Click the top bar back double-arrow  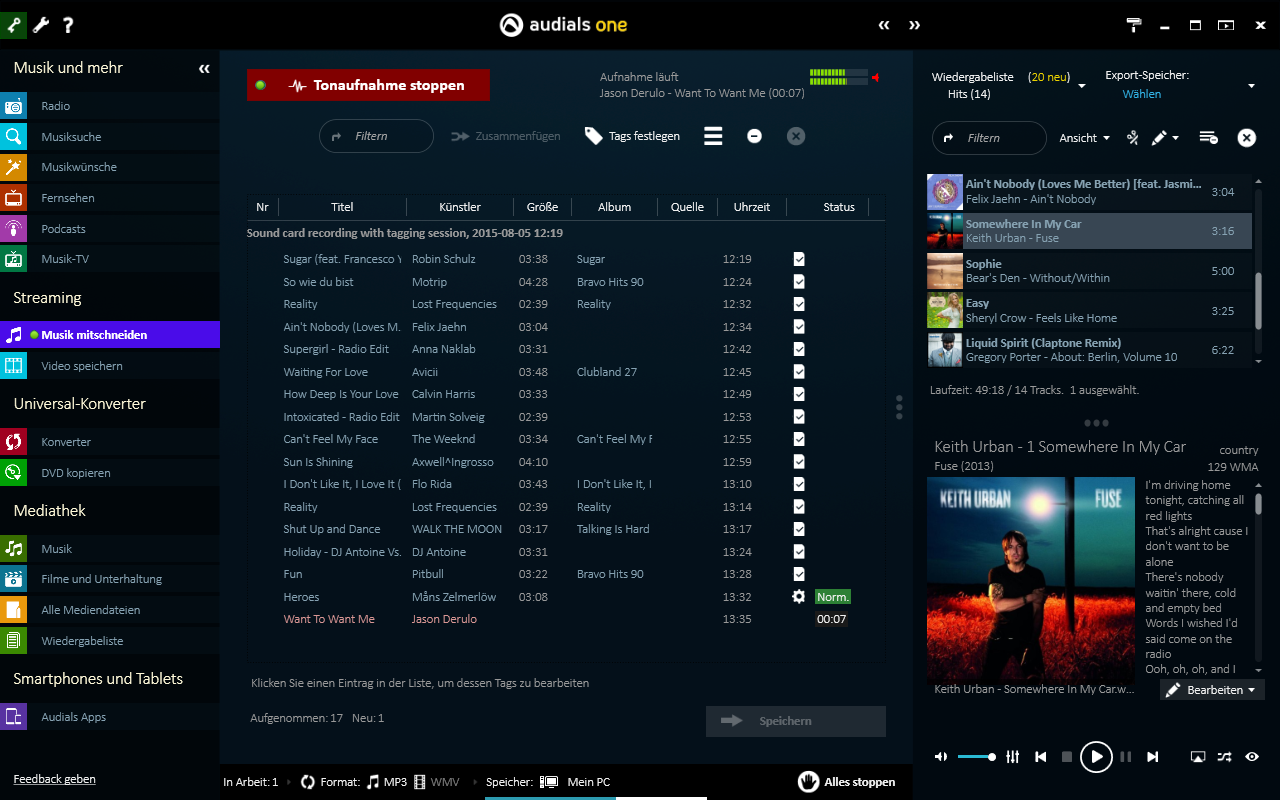884,25
